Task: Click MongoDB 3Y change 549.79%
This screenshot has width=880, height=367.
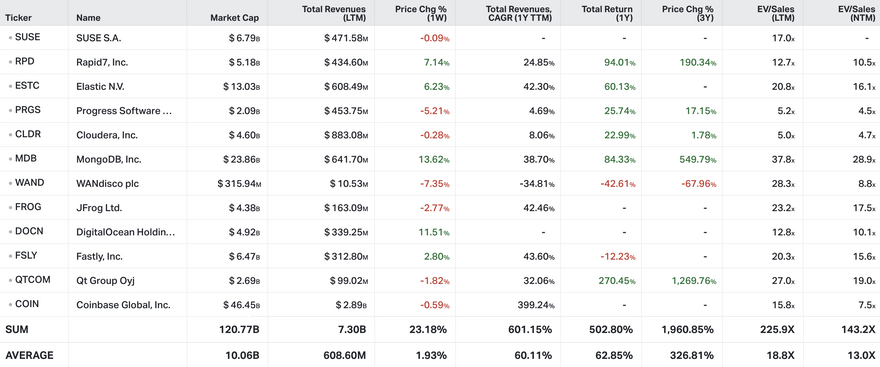Action: pos(699,159)
